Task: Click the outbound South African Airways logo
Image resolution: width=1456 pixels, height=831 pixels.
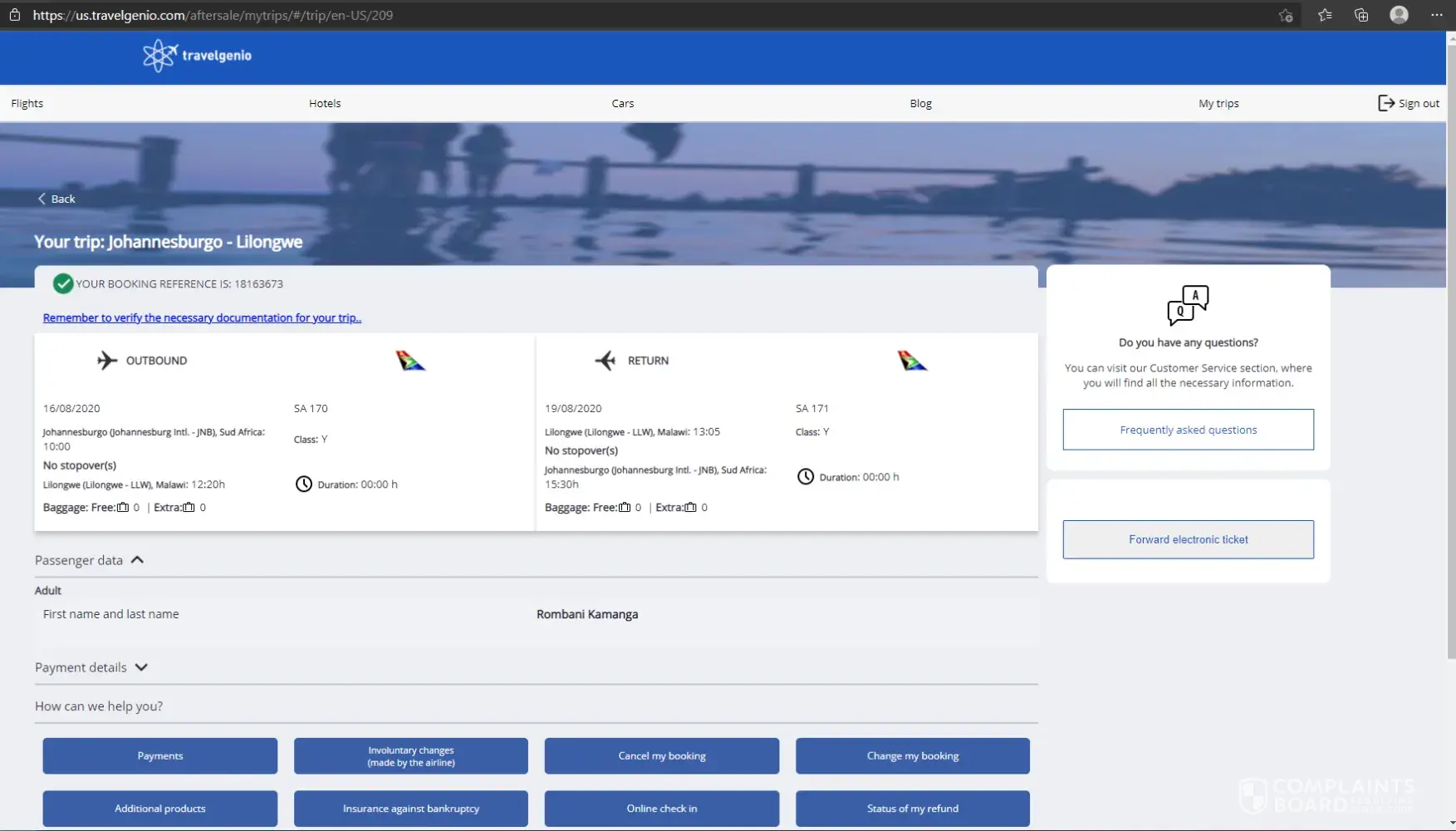Action: coord(410,361)
